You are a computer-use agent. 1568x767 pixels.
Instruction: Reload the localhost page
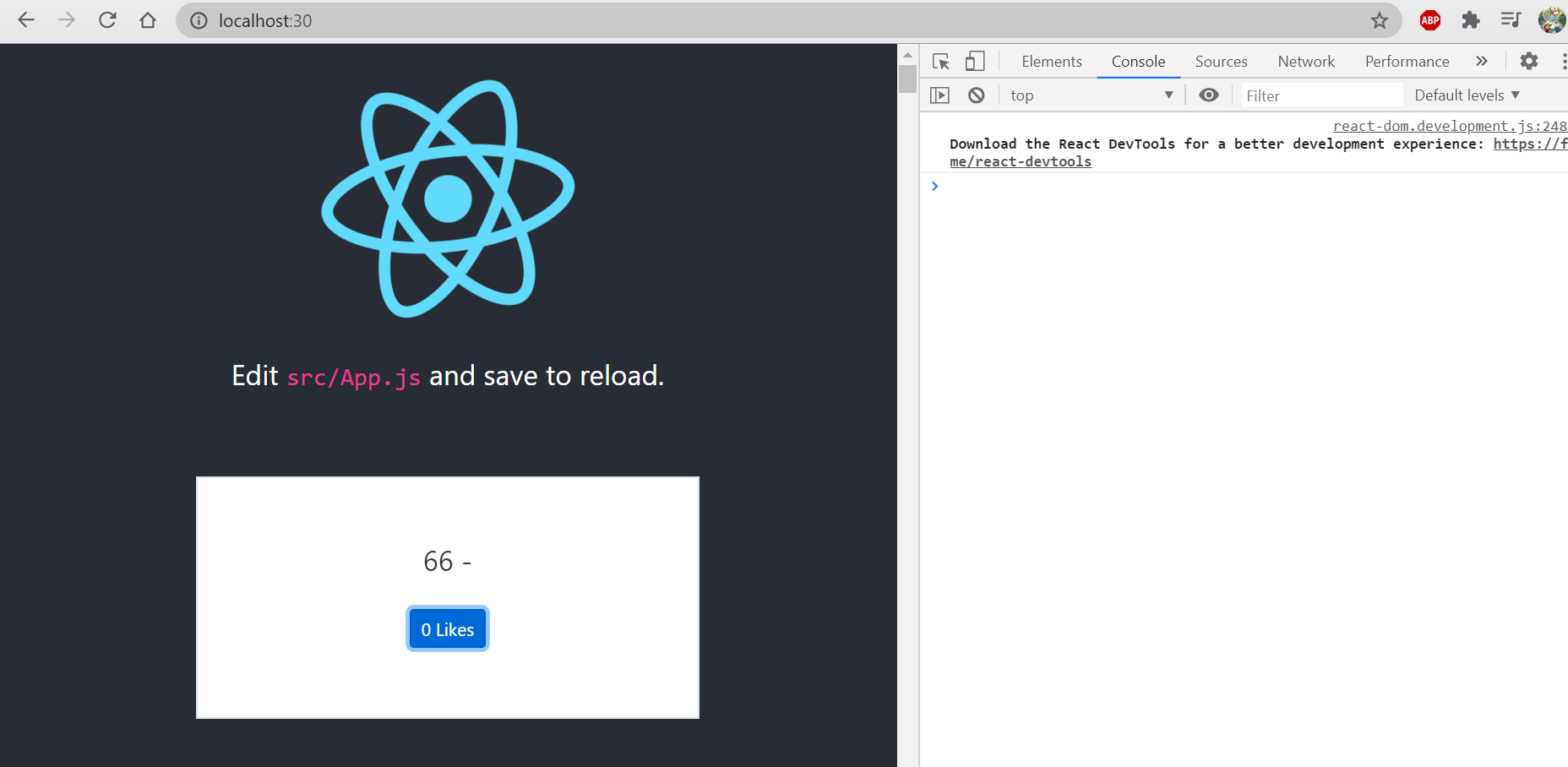point(107,20)
